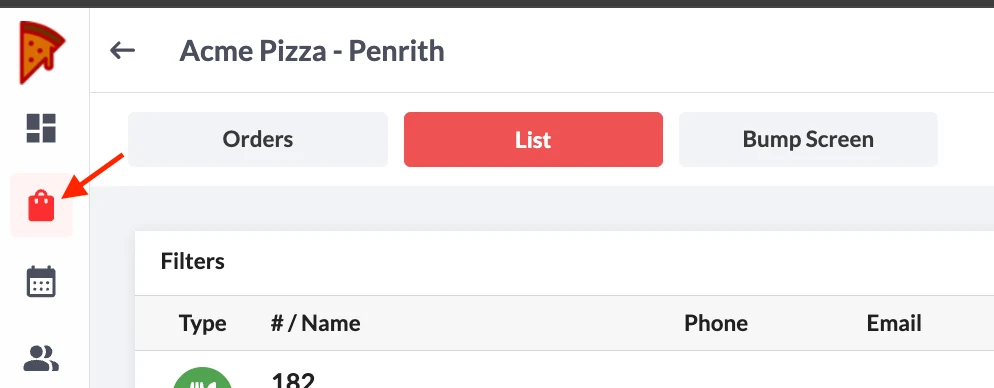Click the green order type icon for order 182
Screen dimensions: 994x388
(202, 378)
